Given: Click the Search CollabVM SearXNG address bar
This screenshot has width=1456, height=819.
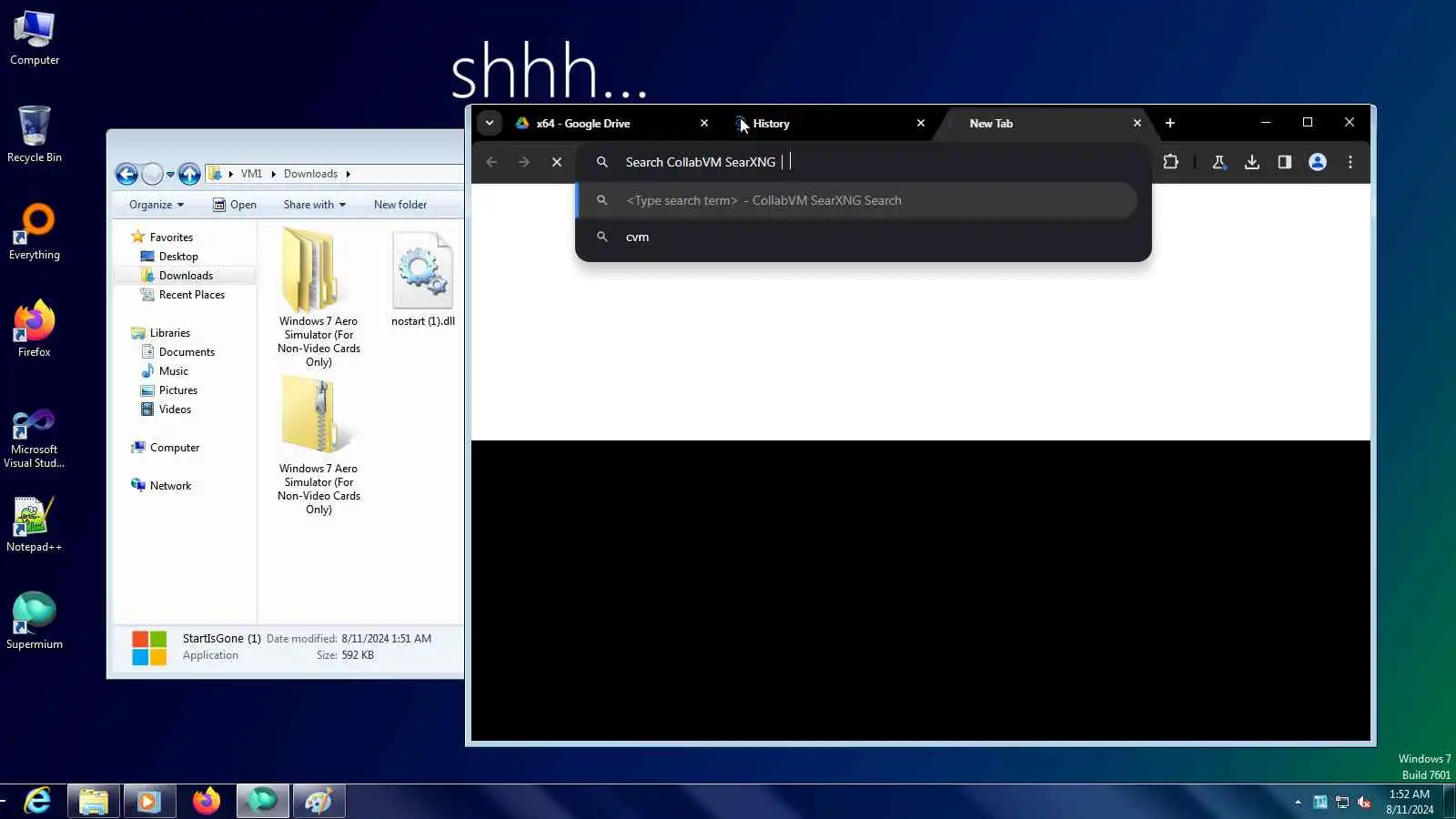Looking at the screenshot, I should [864, 162].
